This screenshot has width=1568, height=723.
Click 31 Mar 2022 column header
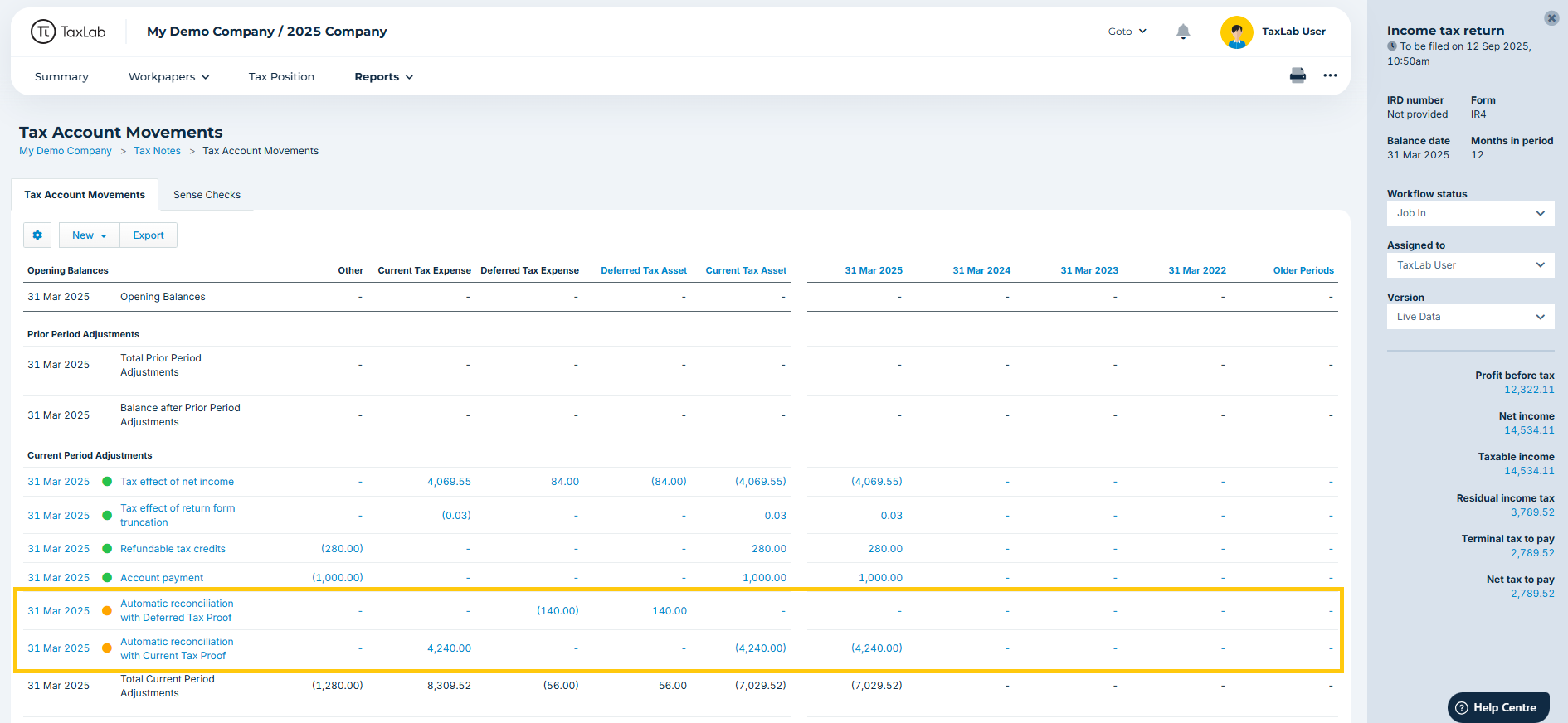pyautogui.click(x=1197, y=270)
